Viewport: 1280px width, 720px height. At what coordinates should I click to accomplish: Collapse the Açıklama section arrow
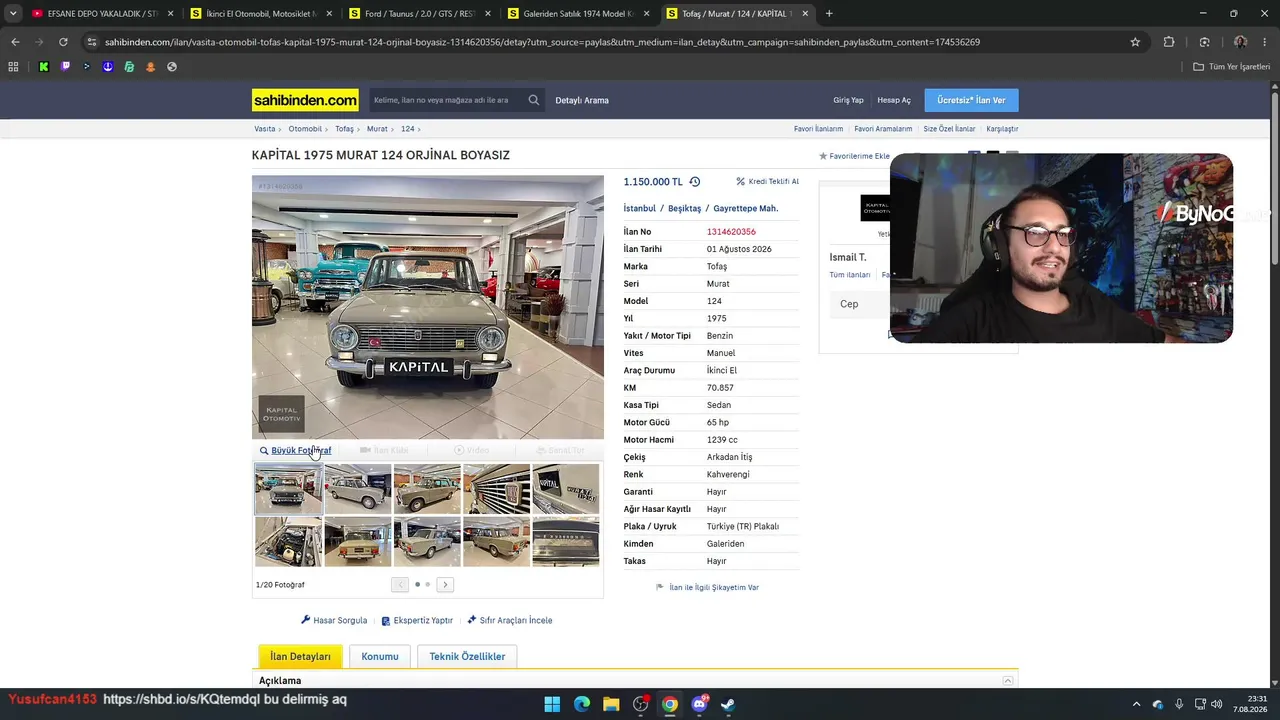coord(1008,681)
